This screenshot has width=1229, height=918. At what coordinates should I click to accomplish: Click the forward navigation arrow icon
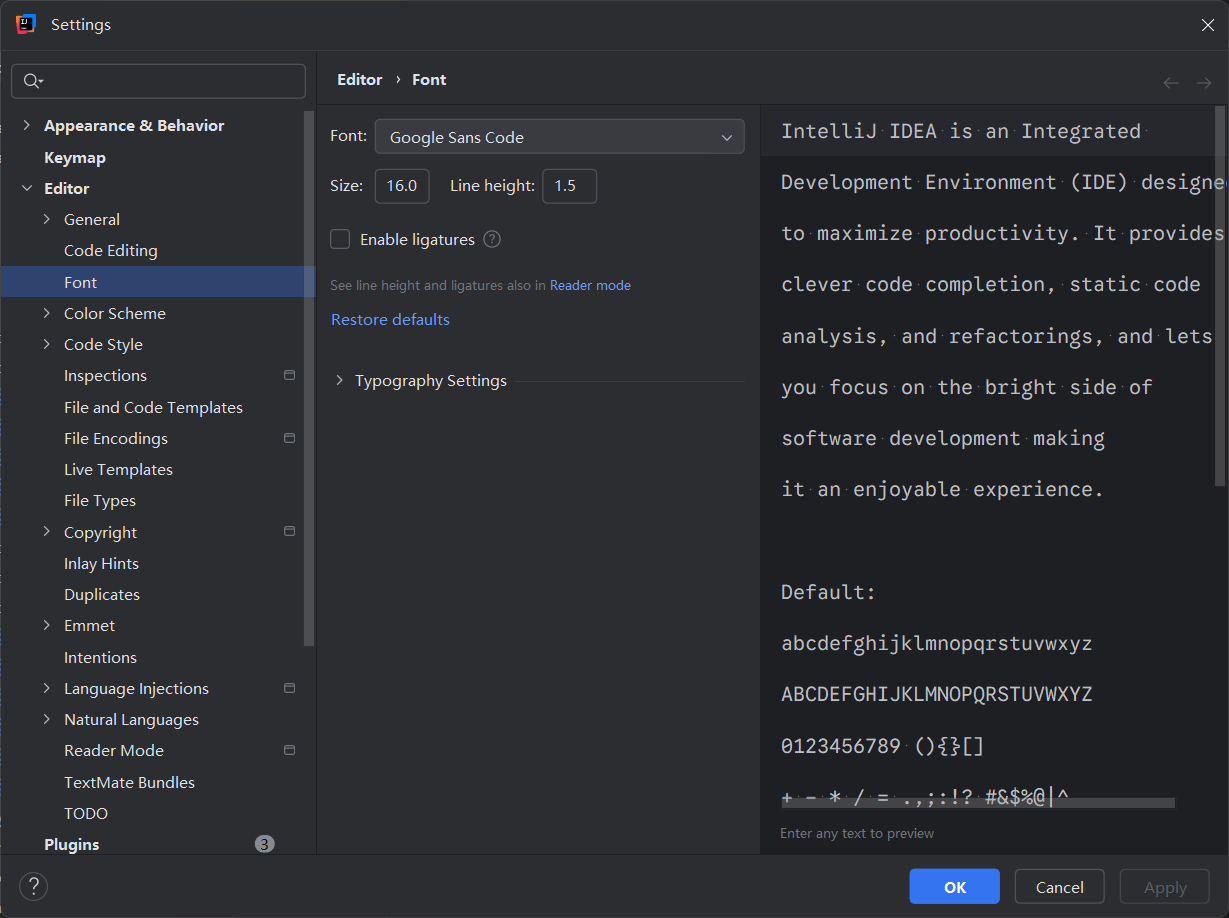click(x=1204, y=82)
